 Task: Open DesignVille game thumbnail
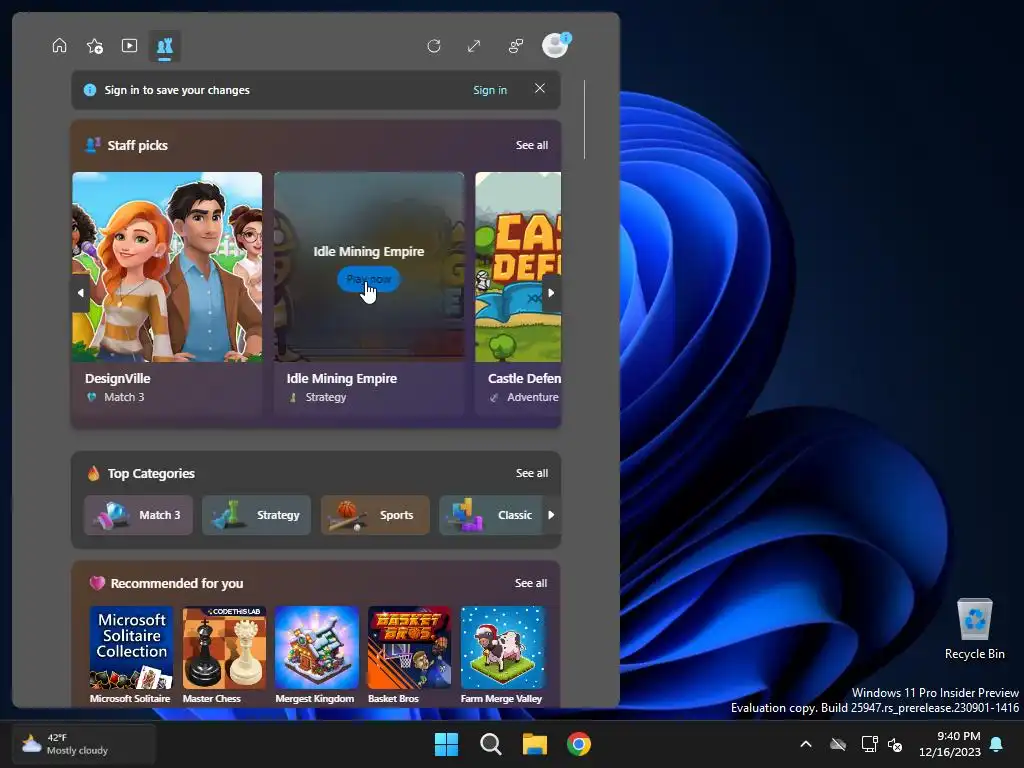pyautogui.click(x=167, y=266)
